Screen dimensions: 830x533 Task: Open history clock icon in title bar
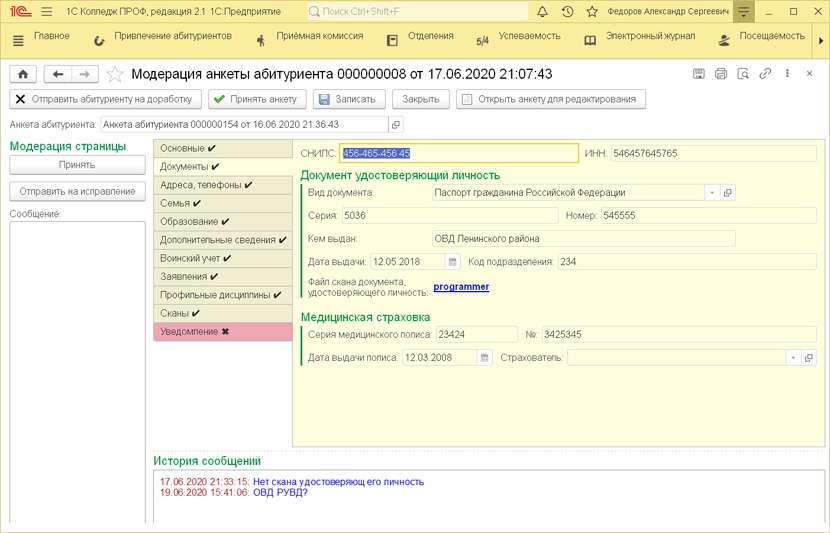(567, 12)
